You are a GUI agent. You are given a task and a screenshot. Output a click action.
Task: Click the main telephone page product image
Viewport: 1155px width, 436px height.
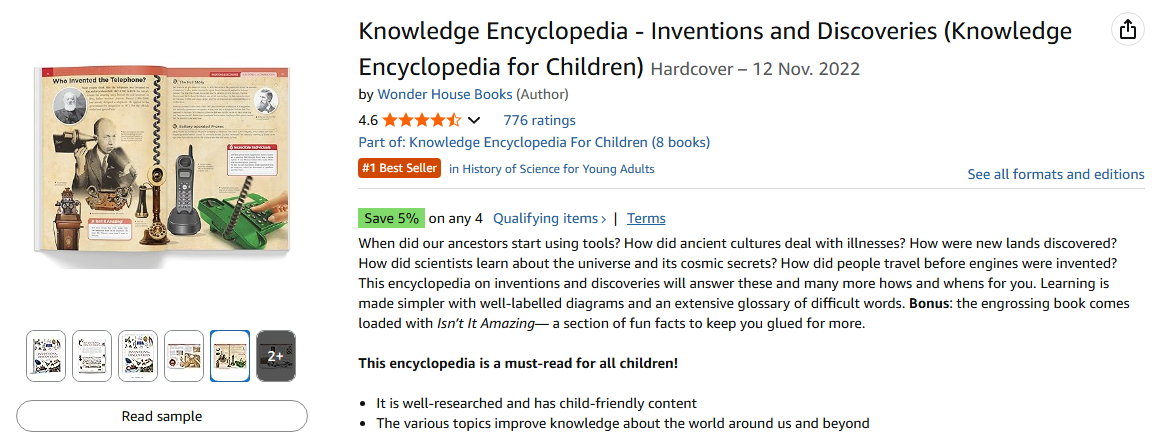click(x=161, y=161)
